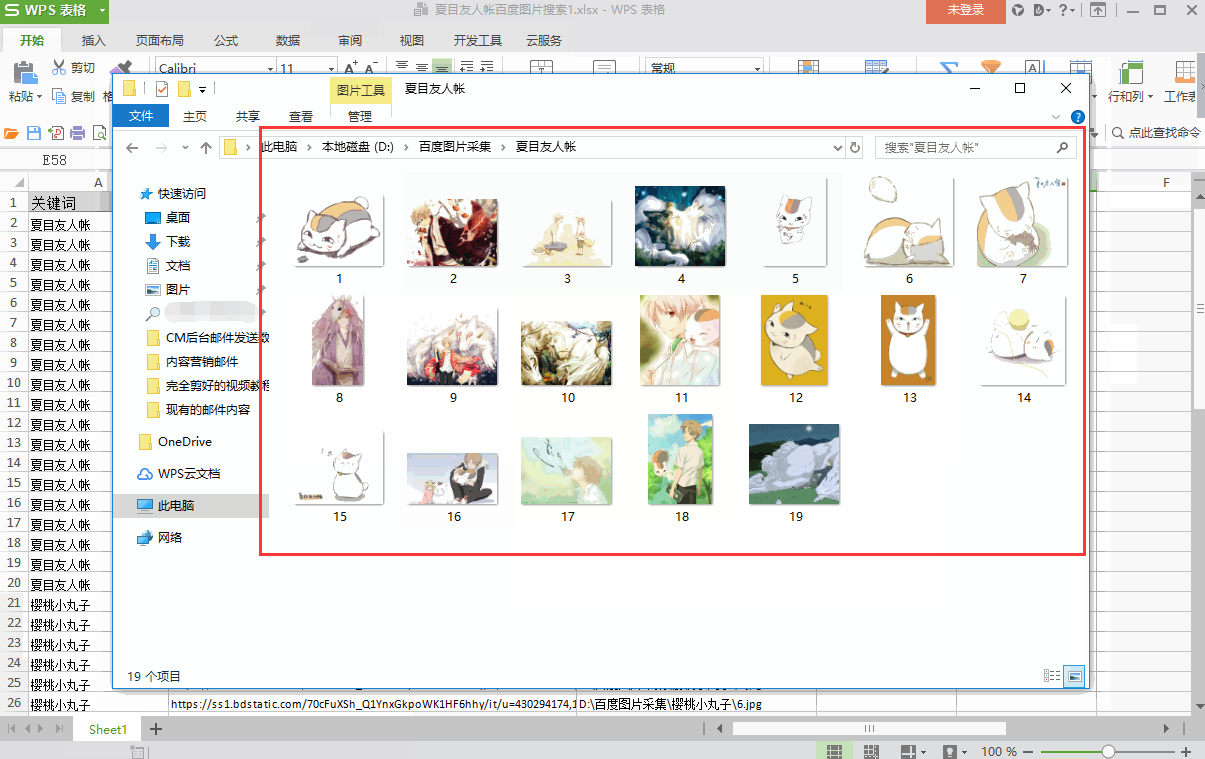Select OneDrive in Explorer sidebar

[185, 441]
